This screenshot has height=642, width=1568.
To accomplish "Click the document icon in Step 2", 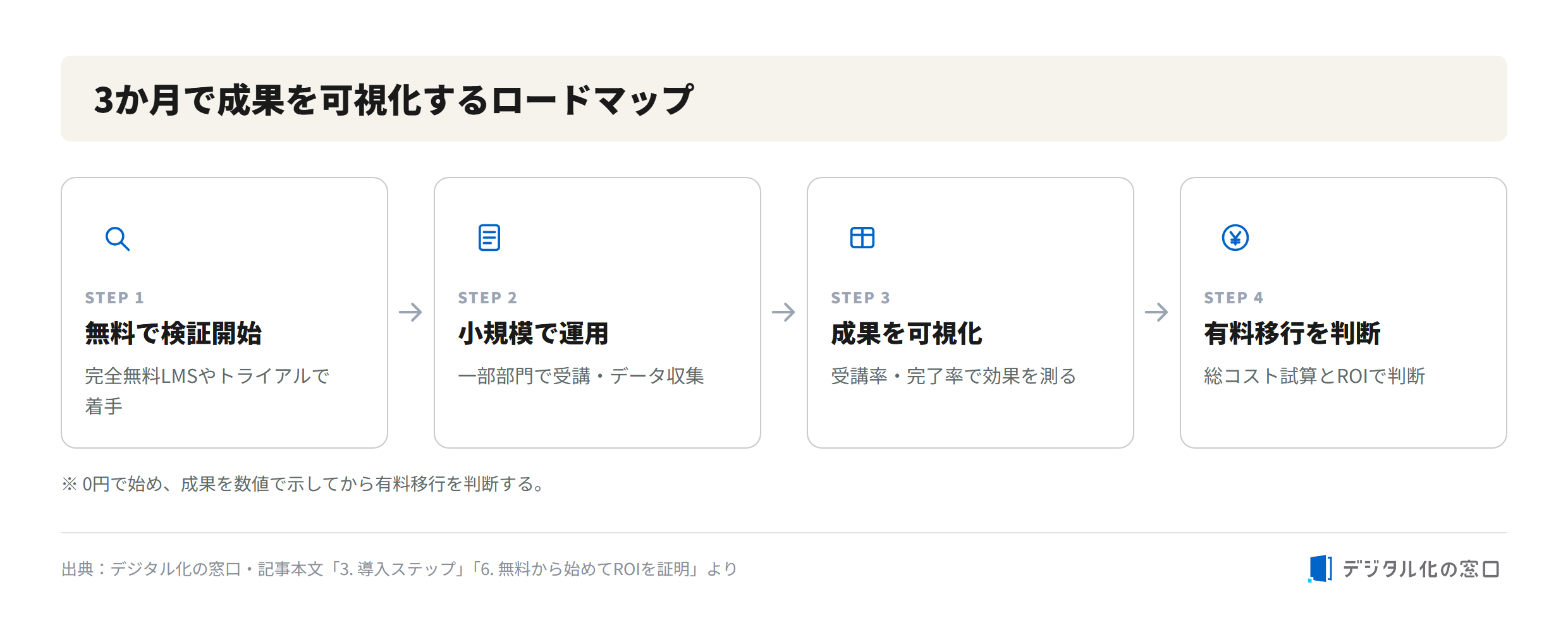I will 489,238.
